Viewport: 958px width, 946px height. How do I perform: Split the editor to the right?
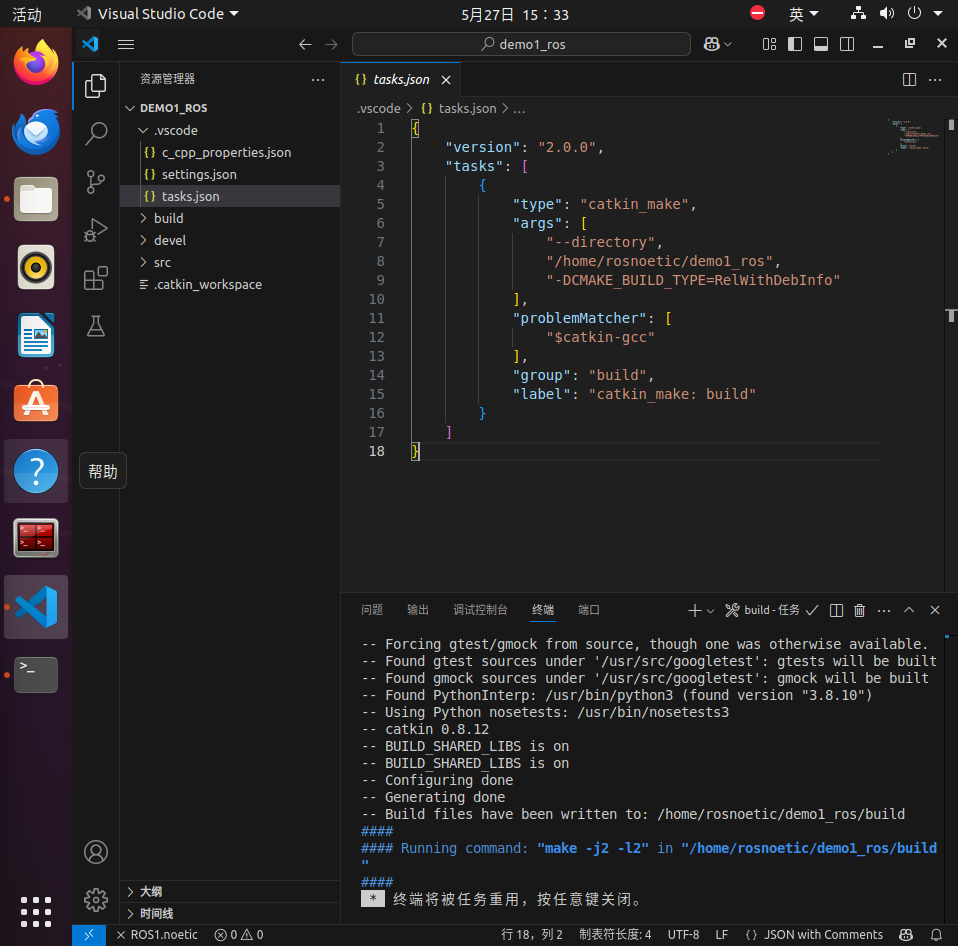[909, 79]
